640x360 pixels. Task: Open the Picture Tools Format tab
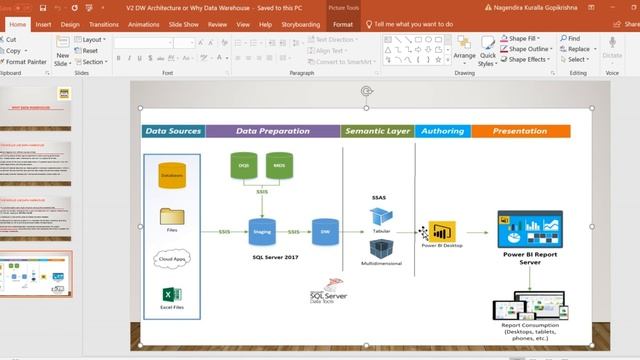(x=343, y=24)
